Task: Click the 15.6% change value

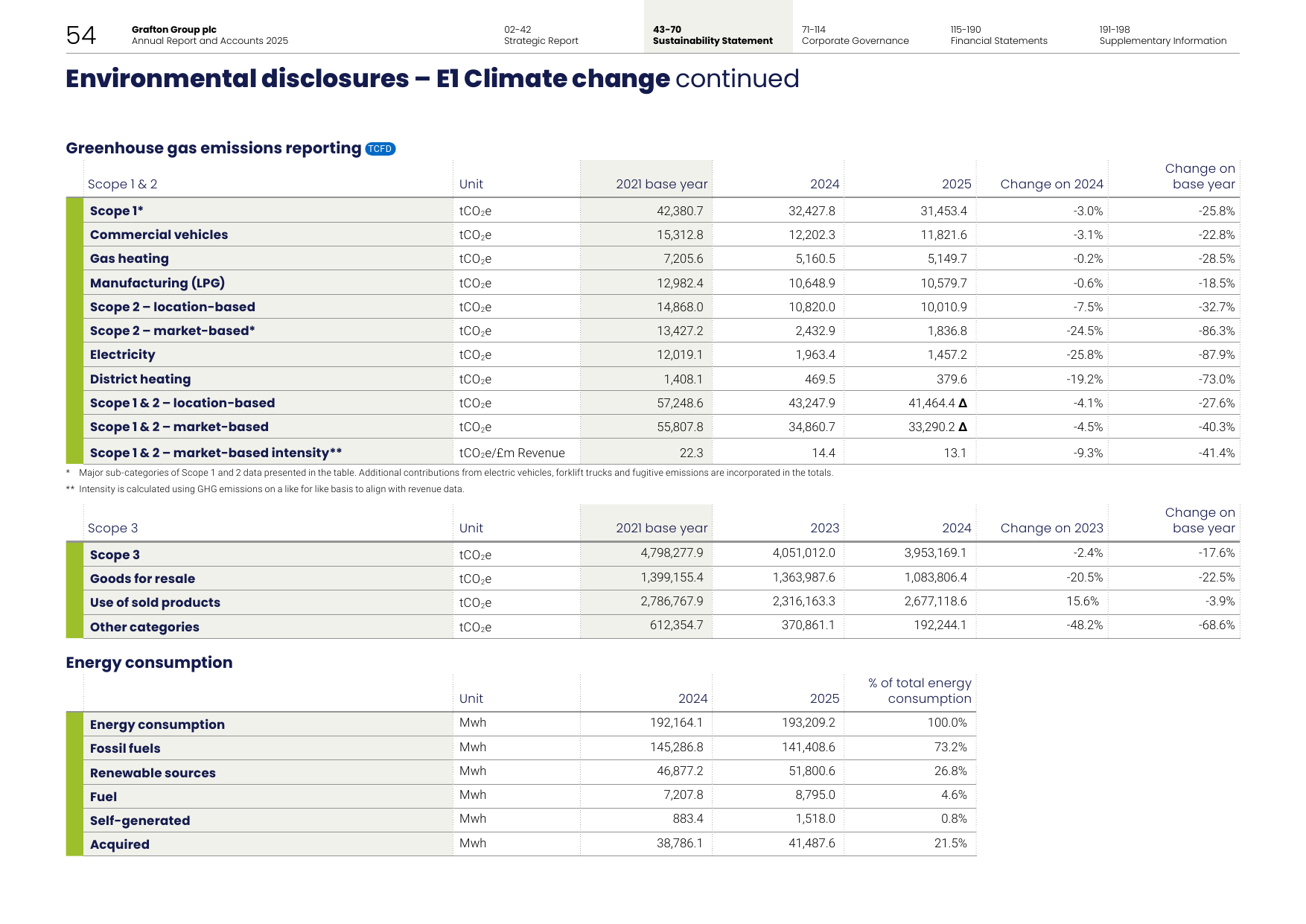Action: pyautogui.click(x=1083, y=601)
